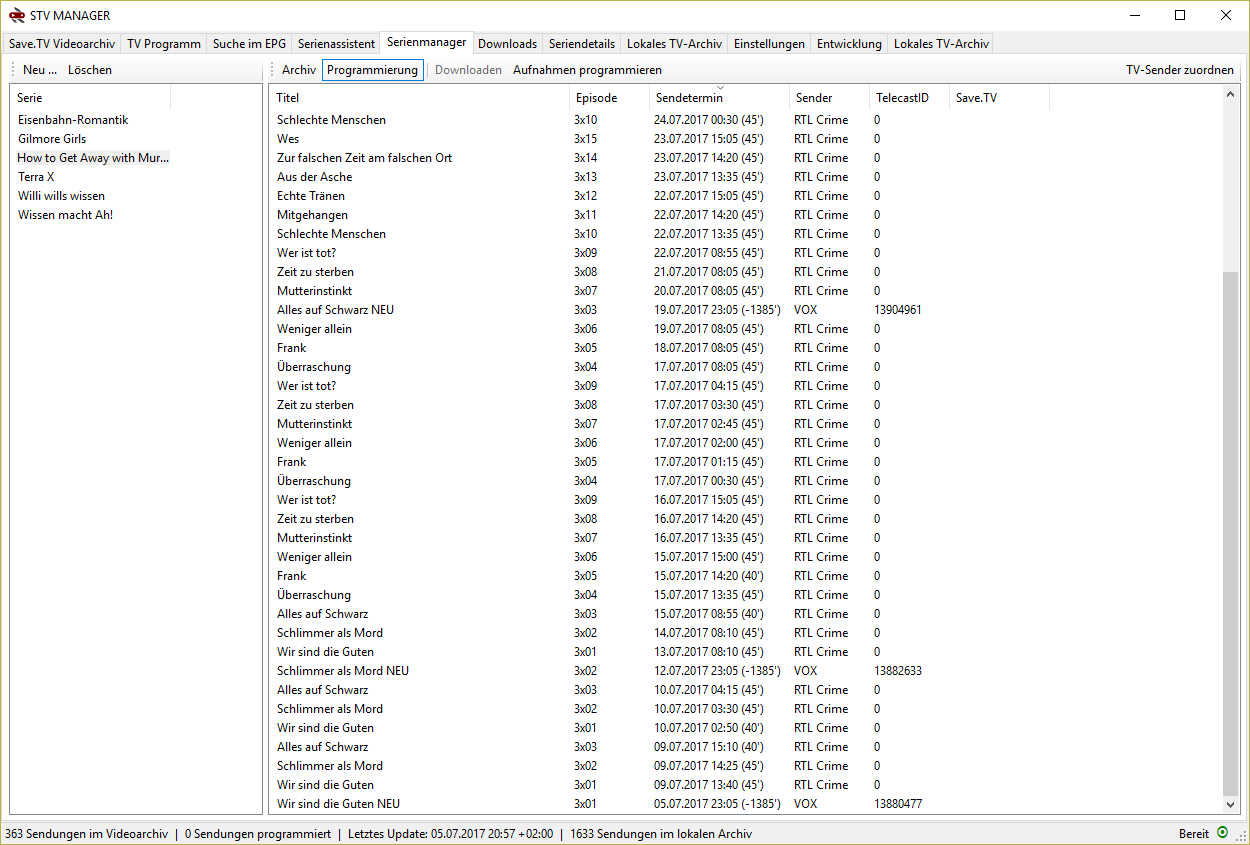Open the Save.TV Videoarchiv tab
The image size is (1250, 845).
[x=62, y=44]
